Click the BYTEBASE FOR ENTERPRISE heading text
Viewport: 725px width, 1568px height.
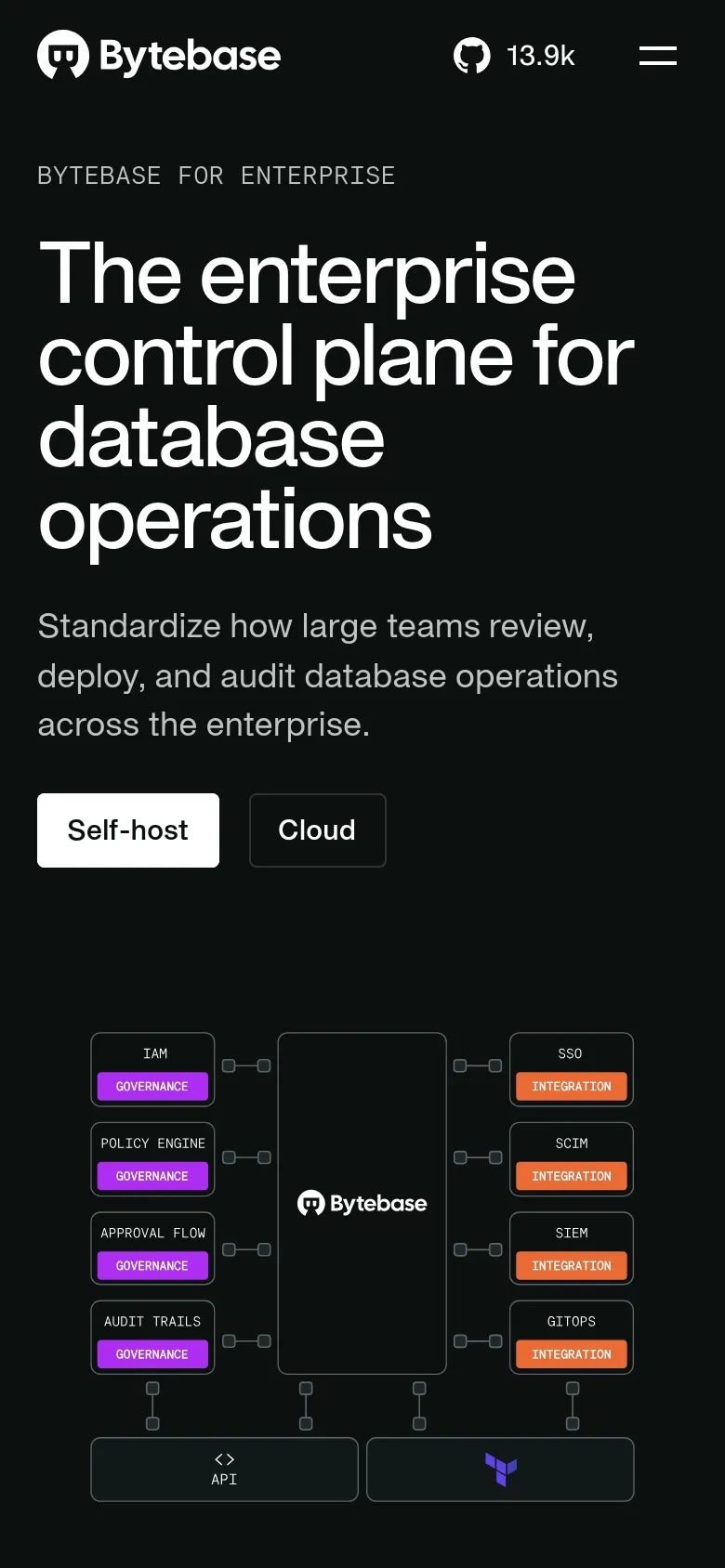[217, 176]
